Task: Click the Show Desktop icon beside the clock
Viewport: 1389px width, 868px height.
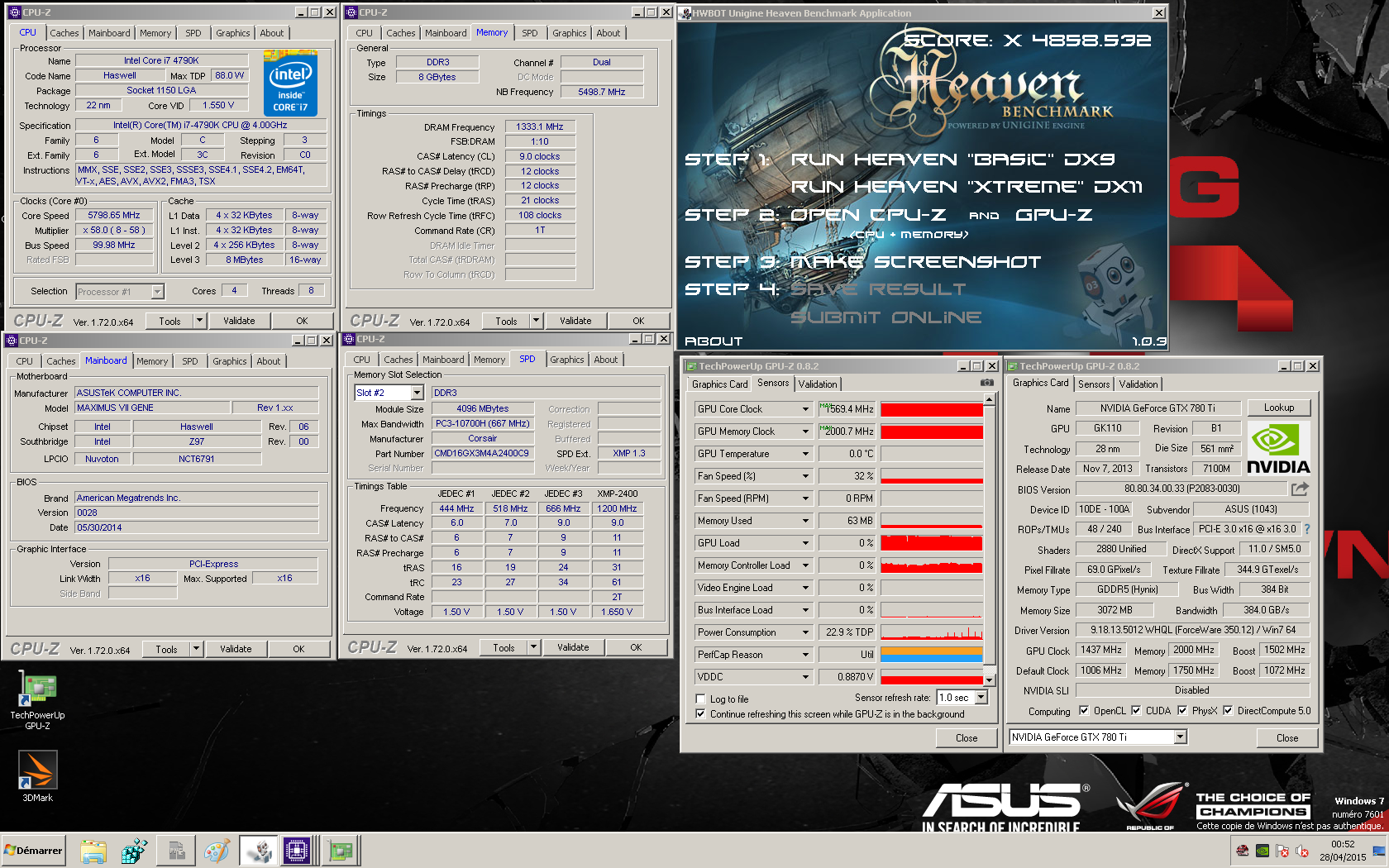Action: click(1378, 851)
